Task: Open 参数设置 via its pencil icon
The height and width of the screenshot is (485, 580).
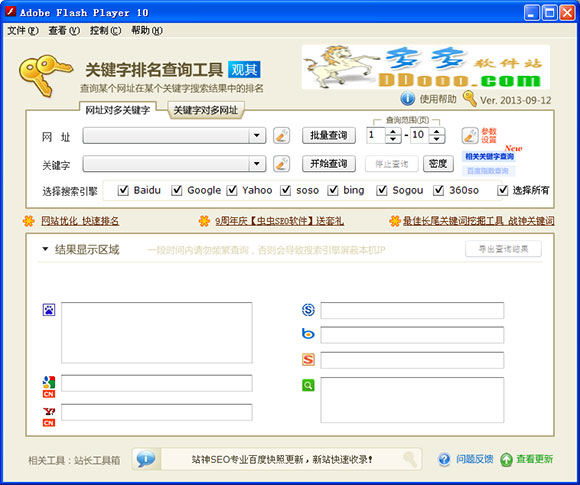Action: click(x=470, y=135)
